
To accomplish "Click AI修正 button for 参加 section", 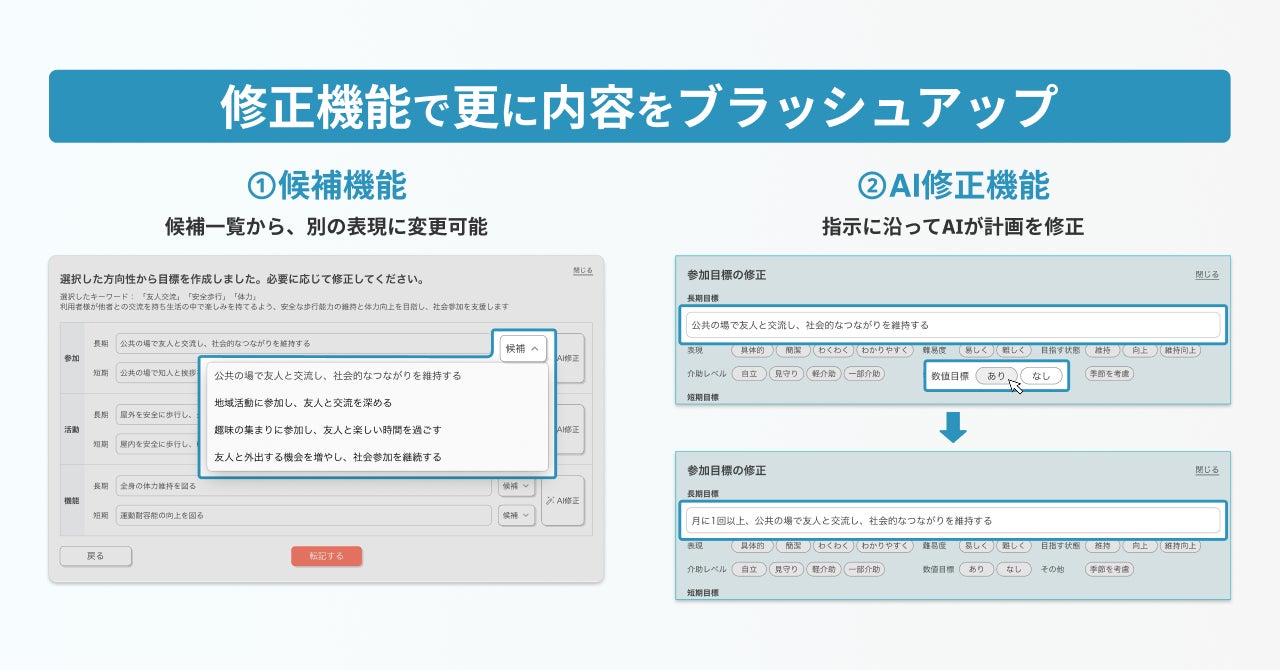I will pyautogui.click(x=569, y=358).
